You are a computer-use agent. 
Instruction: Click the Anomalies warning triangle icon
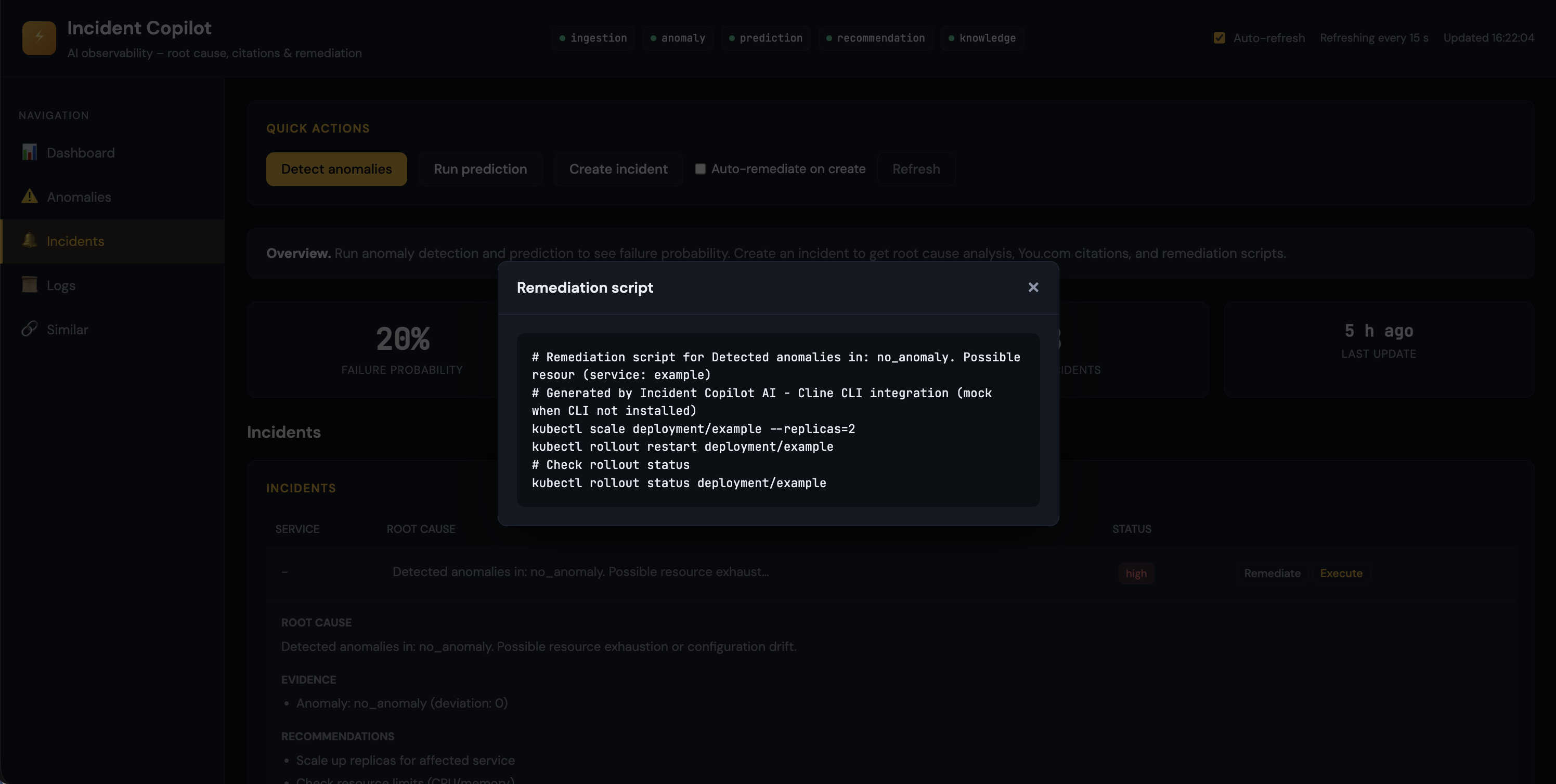click(29, 197)
